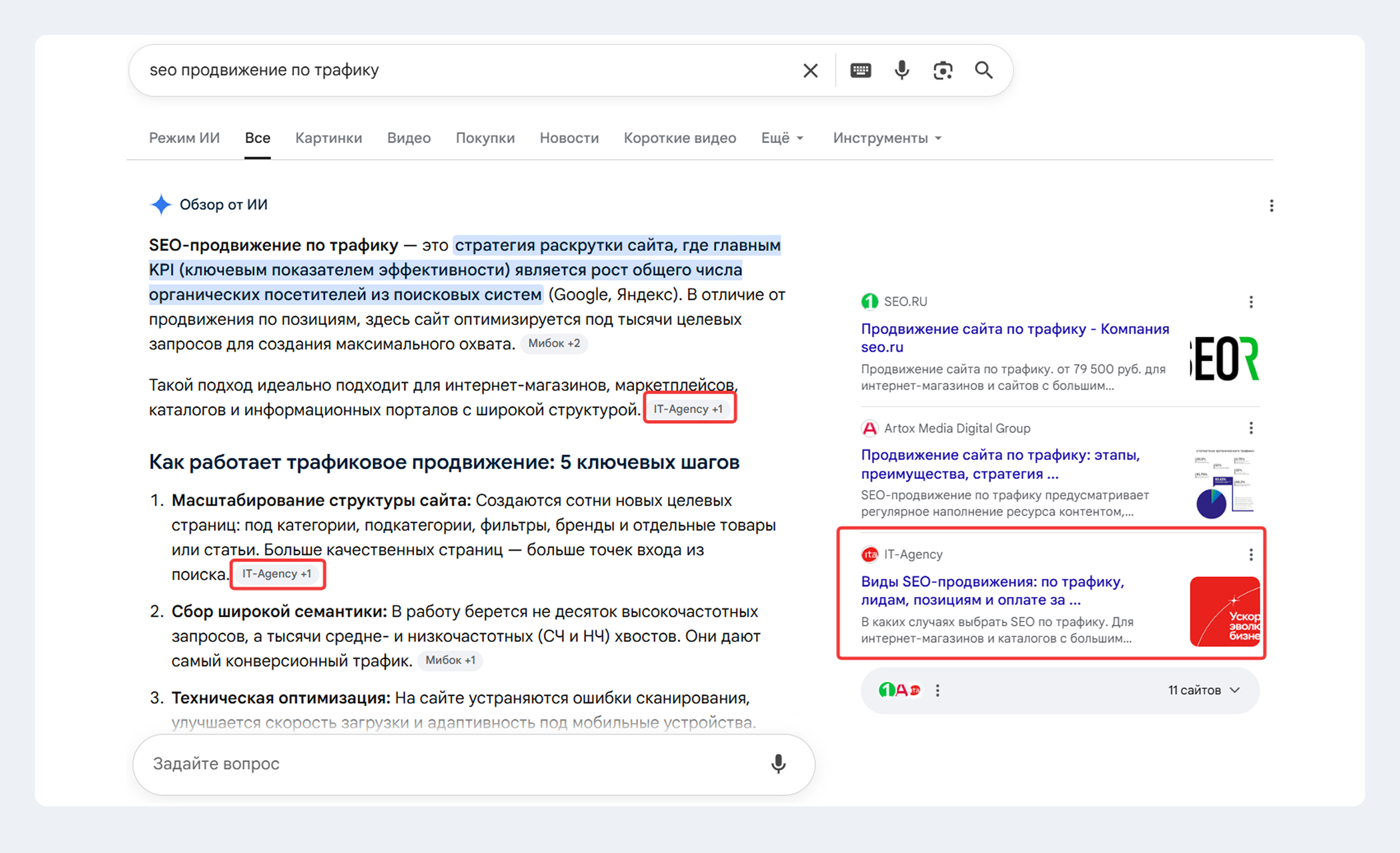The height and width of the screenshot is (853, 1400).
Task: Tap microphone in the 'Задайте вопрос' field
Action: pyautogui.click(x=778, y=764)
